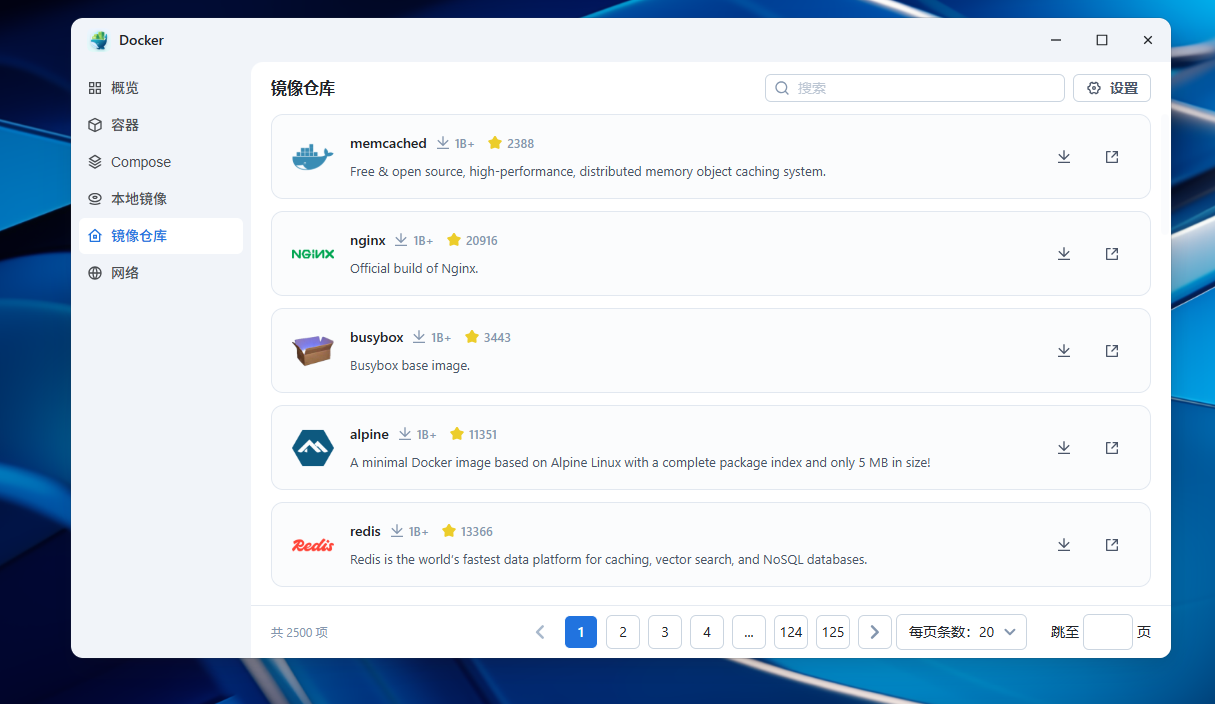Open Compose in sidebar

pyautogui.click(x=161, y=162)
